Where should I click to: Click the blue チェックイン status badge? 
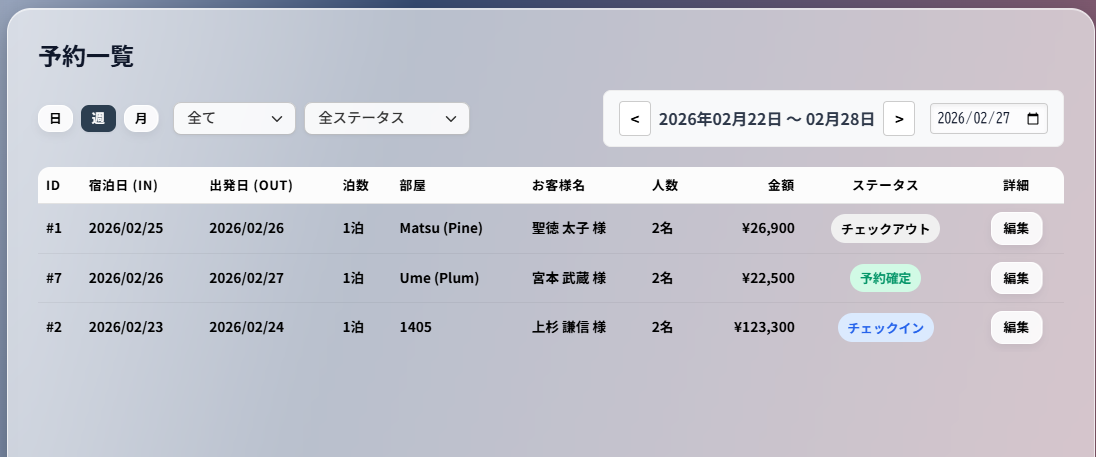click(885, 327)
